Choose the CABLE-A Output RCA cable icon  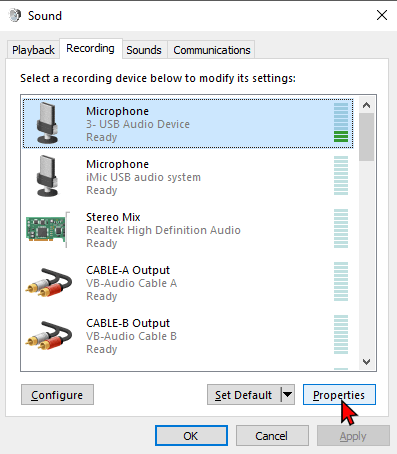tap(49, 282)
